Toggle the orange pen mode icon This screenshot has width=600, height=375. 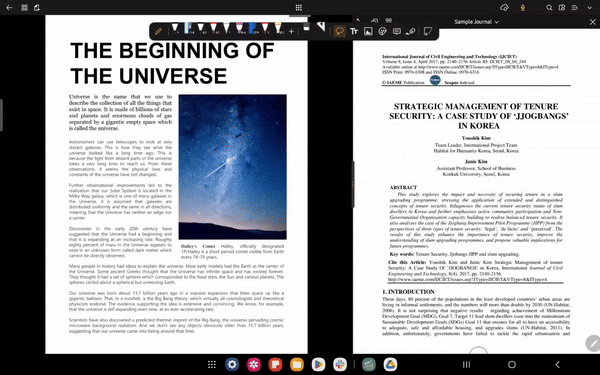158,31
